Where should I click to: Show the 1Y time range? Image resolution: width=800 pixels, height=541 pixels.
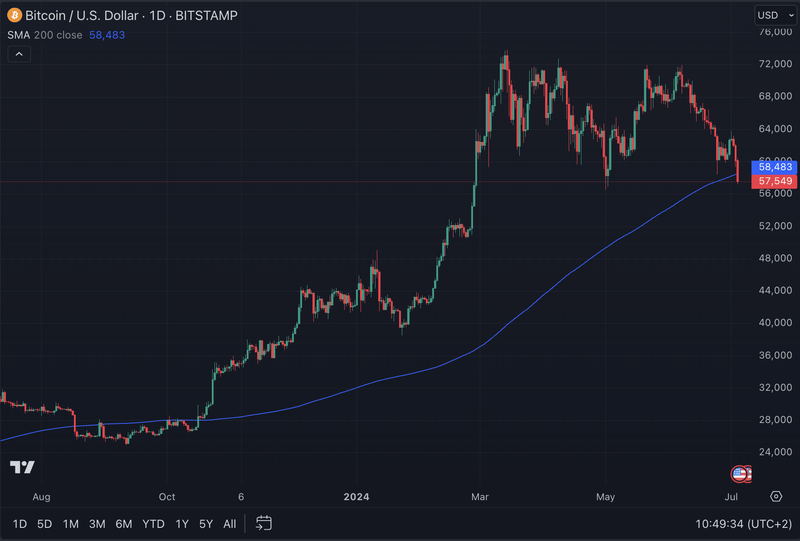coord(182,523)
